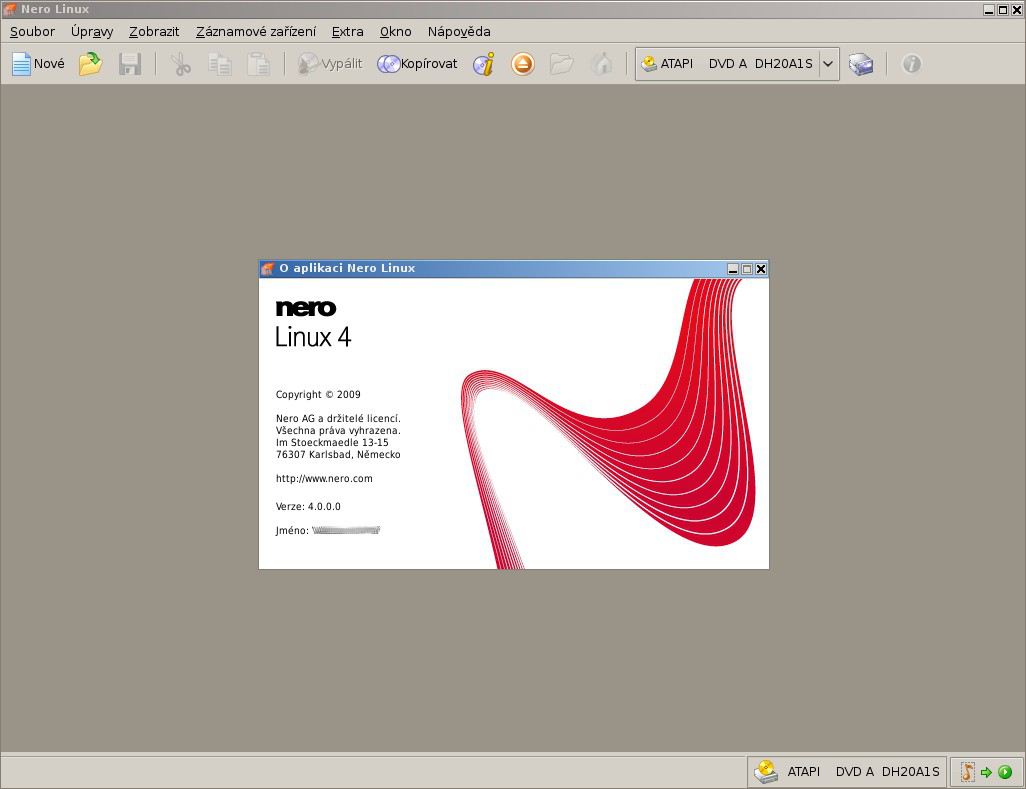Maximize the main Nero Linux window
1026x789 pixels.
[x=1003, y=10]
